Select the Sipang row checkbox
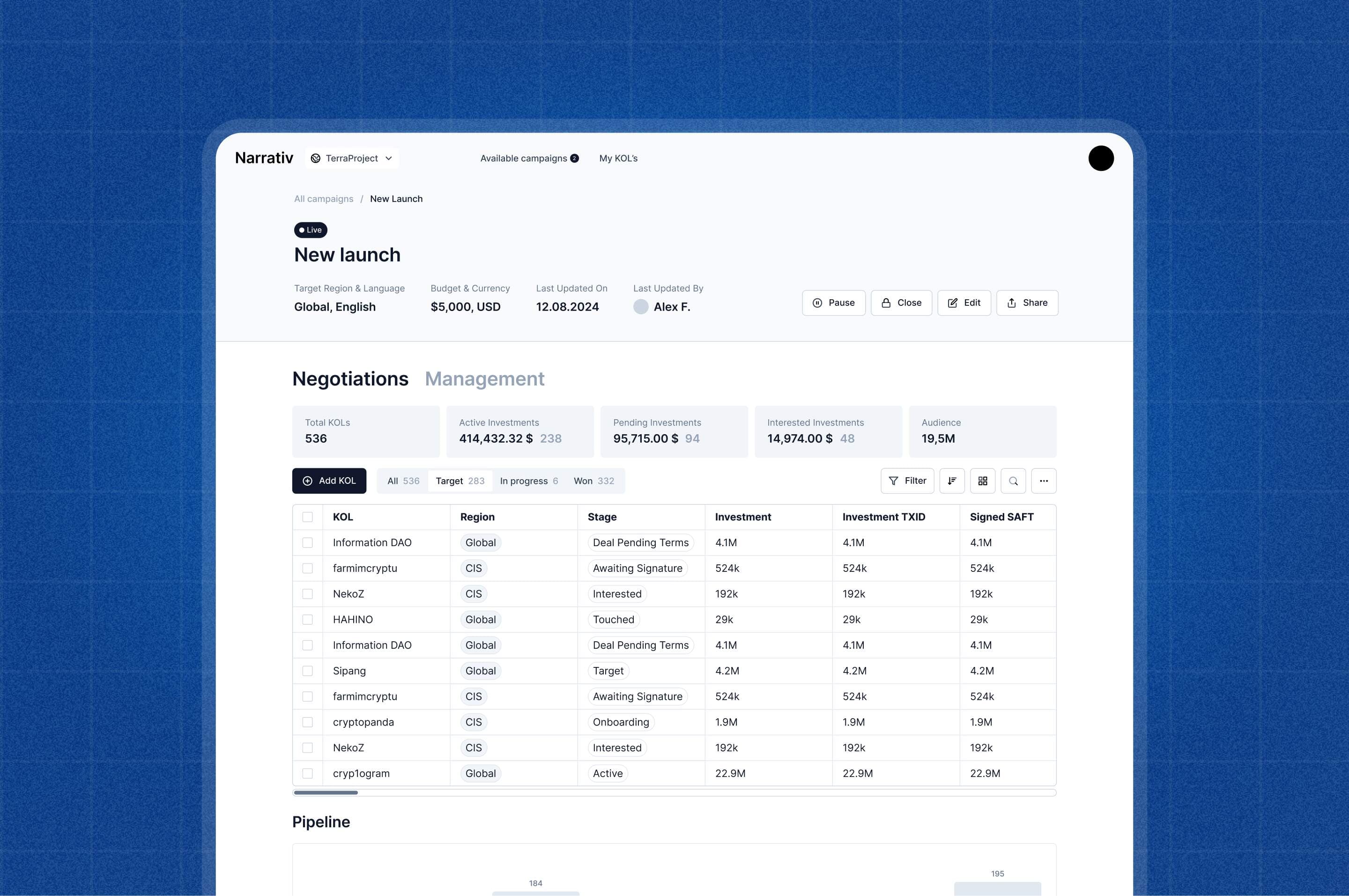Viewport: 1349px width, 896px height. [307, 671]
